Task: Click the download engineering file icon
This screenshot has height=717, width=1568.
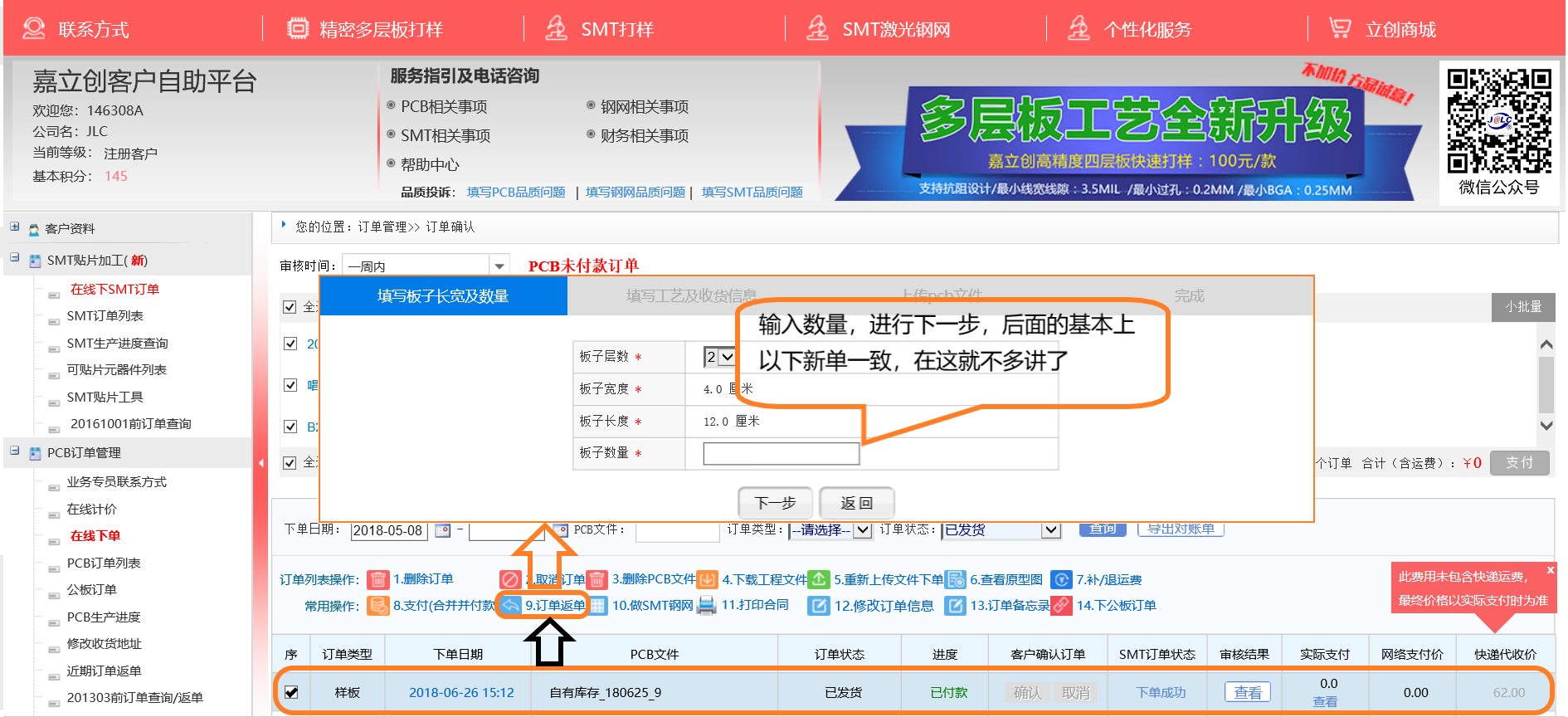Action: click(x=707, y=579)
